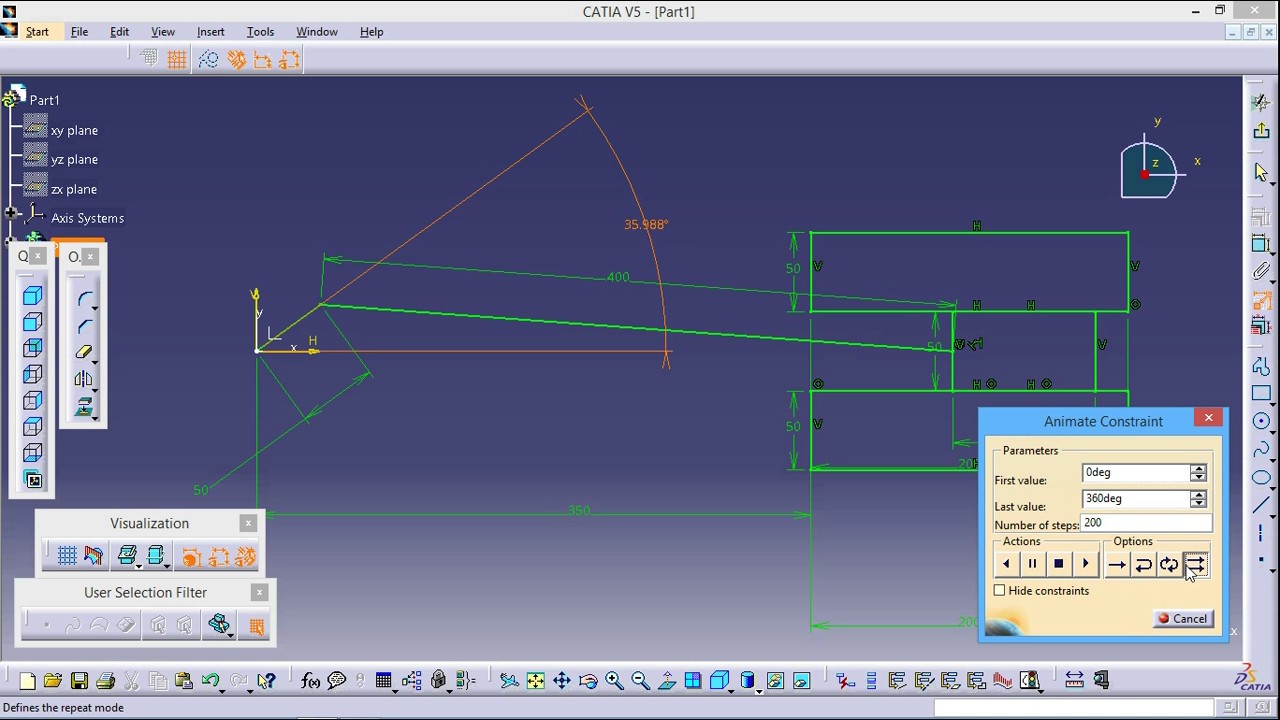Increase First value with up spinner
The height and width of the screenshot is (720, 1280).
click(x=1198, y=469)
